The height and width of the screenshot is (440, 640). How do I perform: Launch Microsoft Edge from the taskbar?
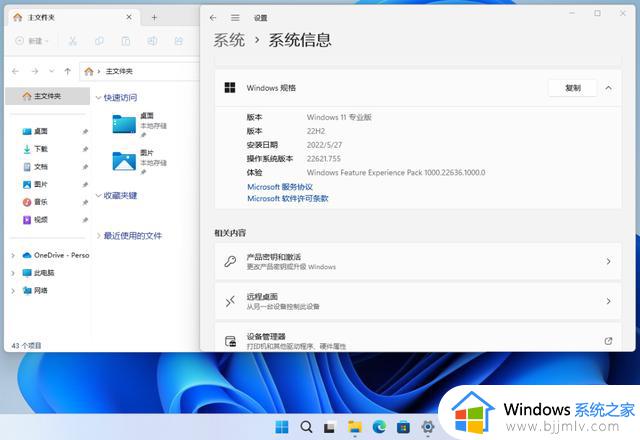pos(379,427)
